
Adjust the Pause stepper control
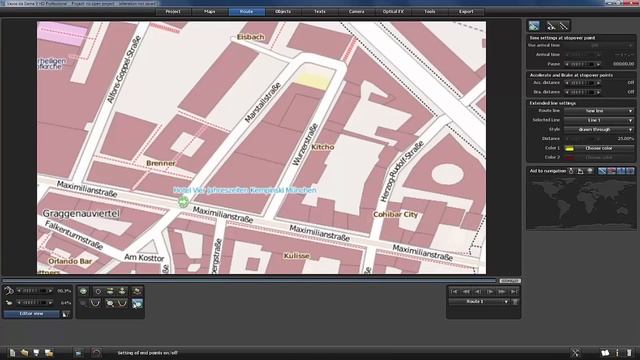[582, 64]
